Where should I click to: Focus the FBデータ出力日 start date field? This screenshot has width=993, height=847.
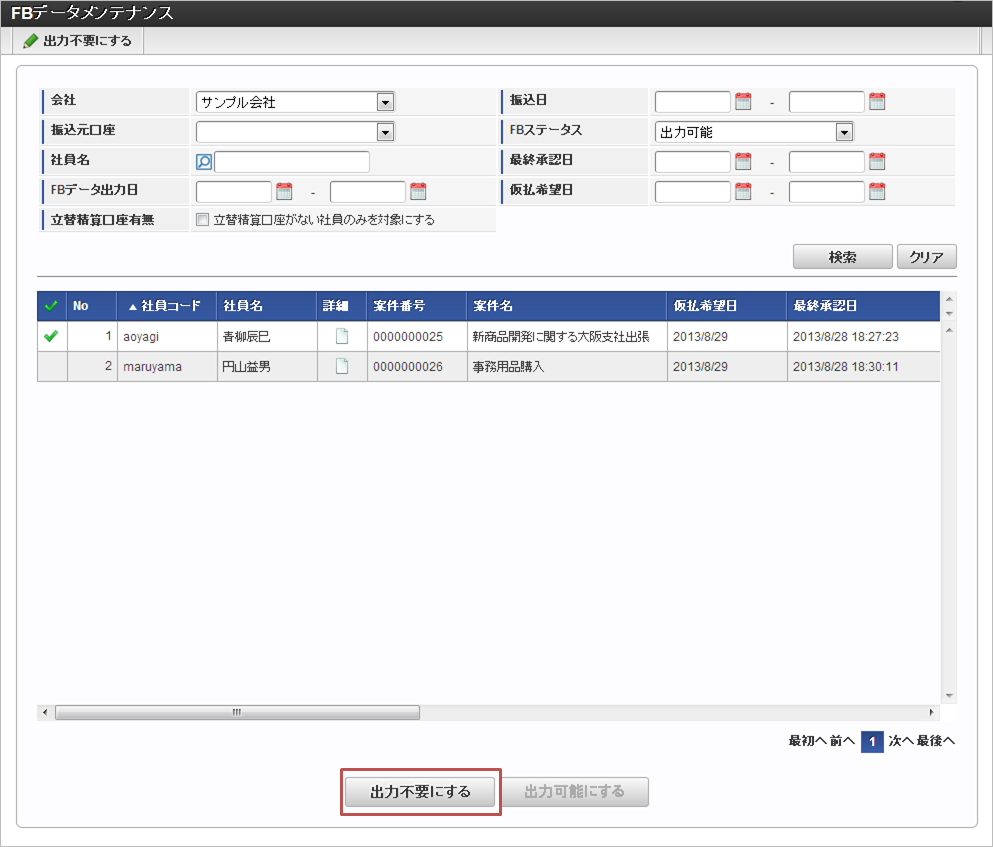click(234, 191)
